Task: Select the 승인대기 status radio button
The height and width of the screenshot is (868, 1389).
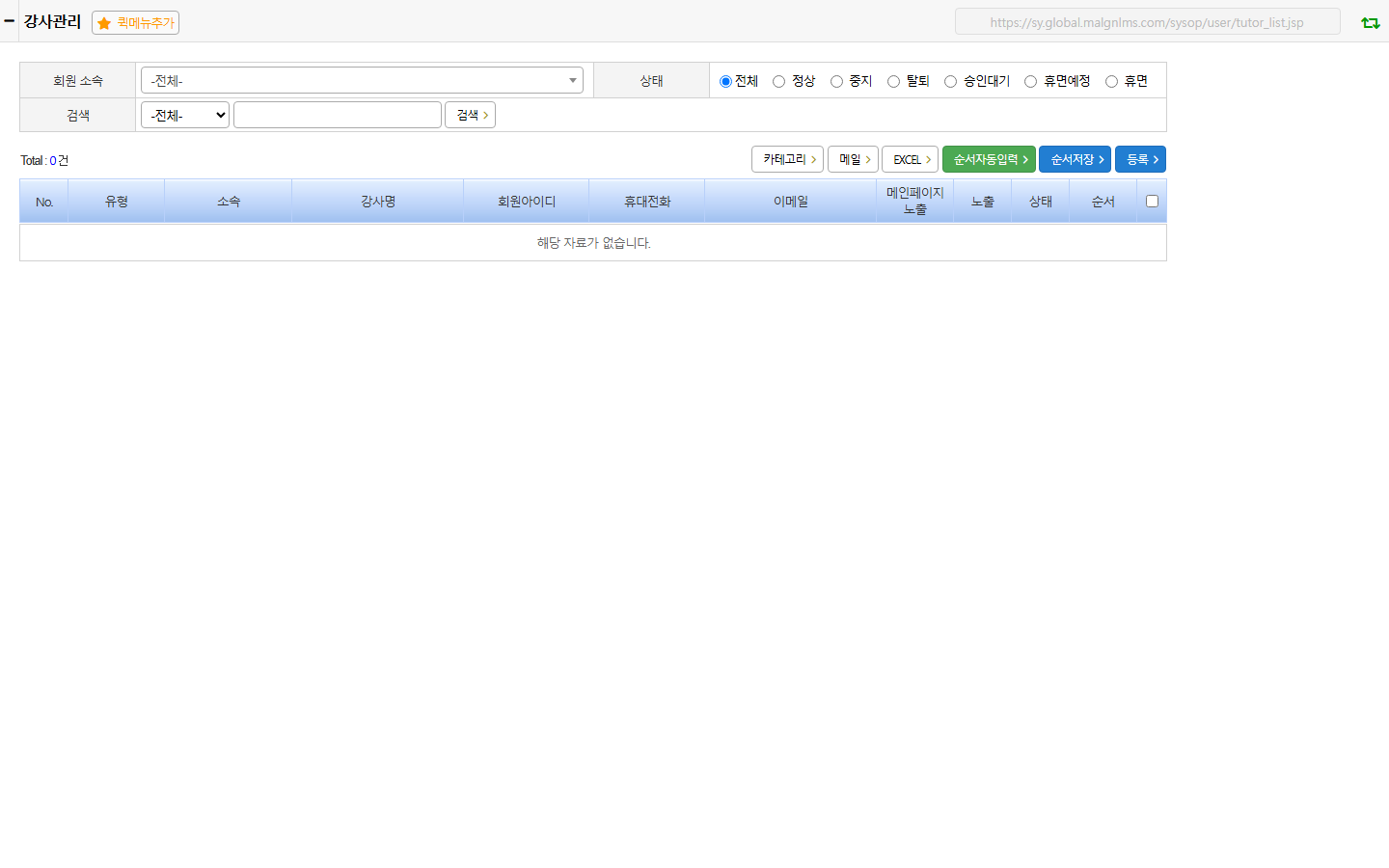Action: [x=950, y=81]
